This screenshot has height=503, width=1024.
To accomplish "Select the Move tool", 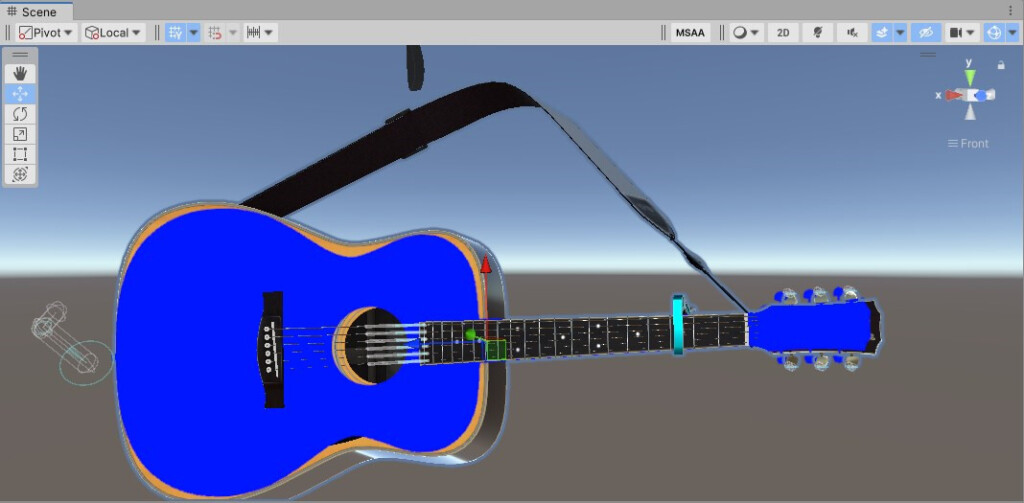I will pos(20,93).
